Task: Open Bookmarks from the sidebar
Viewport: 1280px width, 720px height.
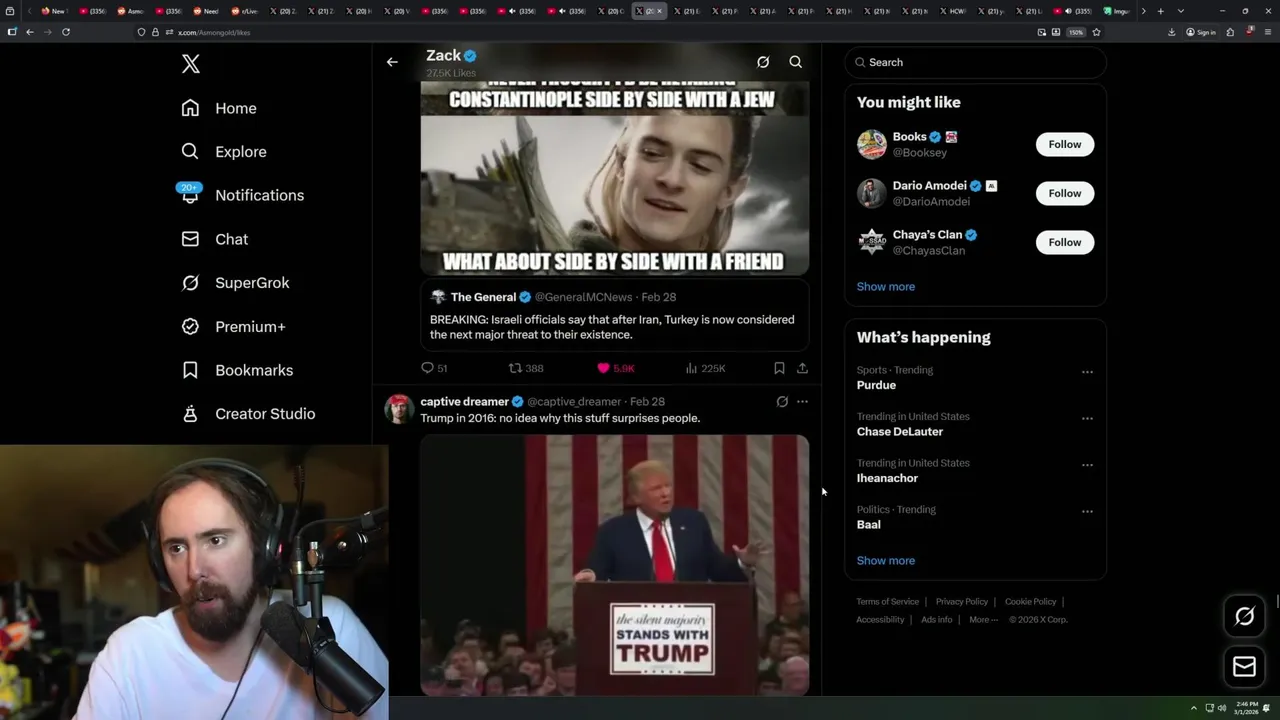Action: click(237, 370)
